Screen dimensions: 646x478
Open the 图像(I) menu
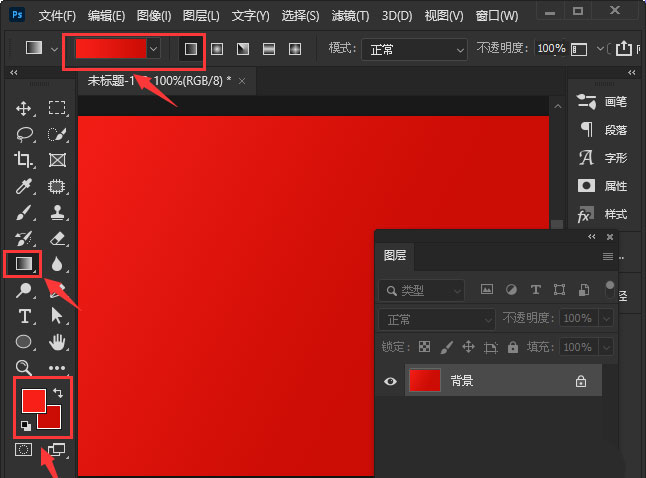pos(154,16)
